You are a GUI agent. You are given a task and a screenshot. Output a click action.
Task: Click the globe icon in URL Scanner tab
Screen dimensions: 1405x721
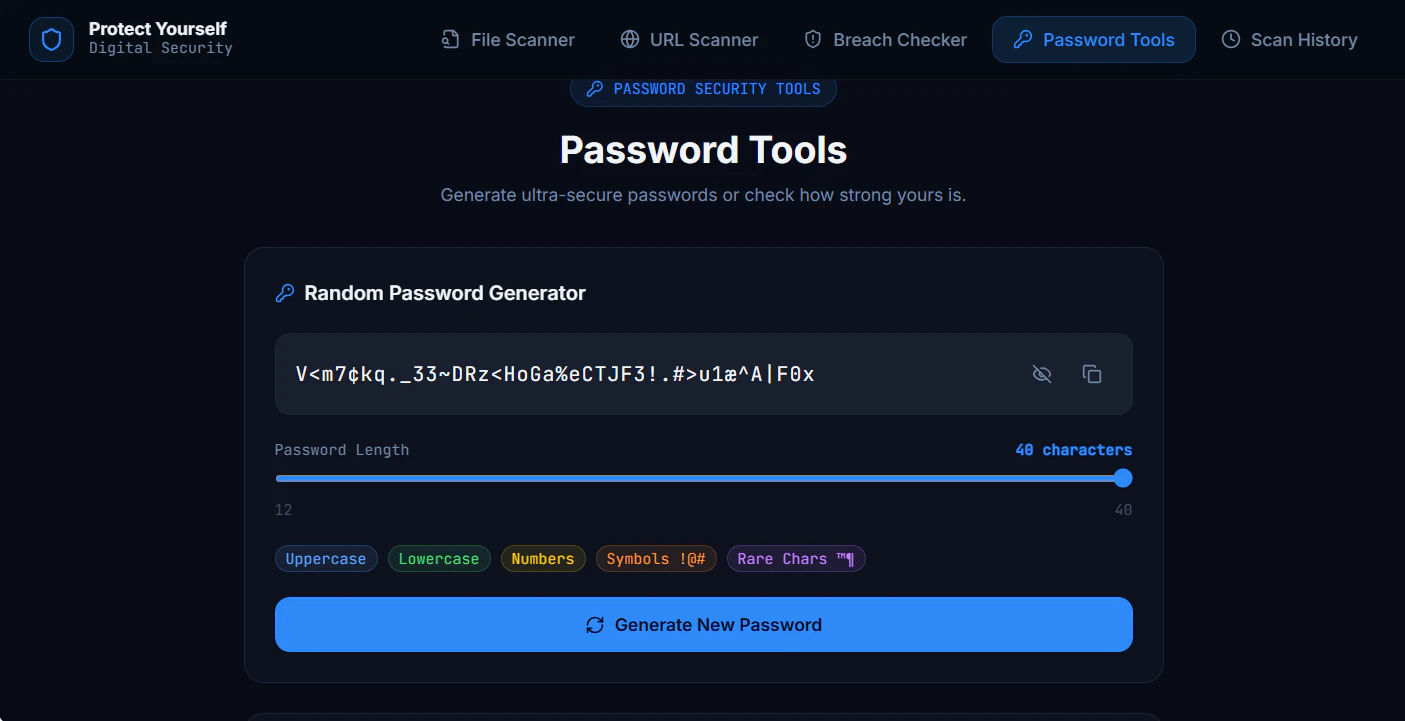click(x=630, y=40)
